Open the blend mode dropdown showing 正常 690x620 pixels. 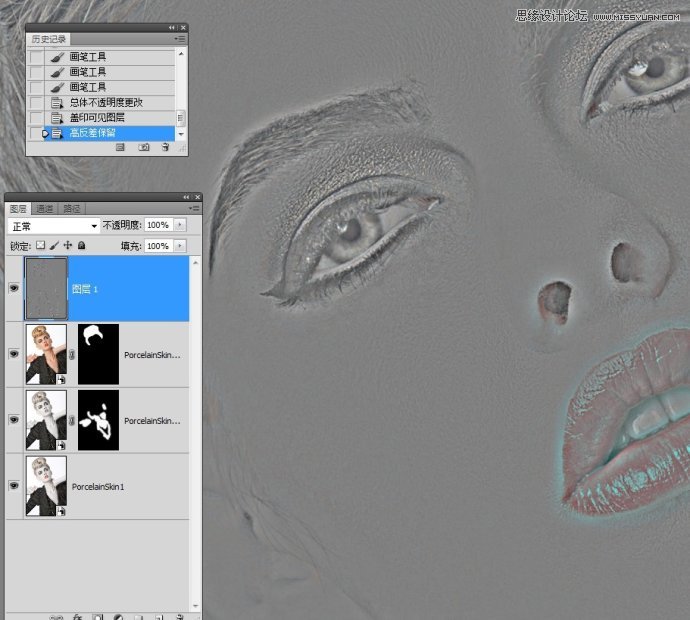[54, 226]
